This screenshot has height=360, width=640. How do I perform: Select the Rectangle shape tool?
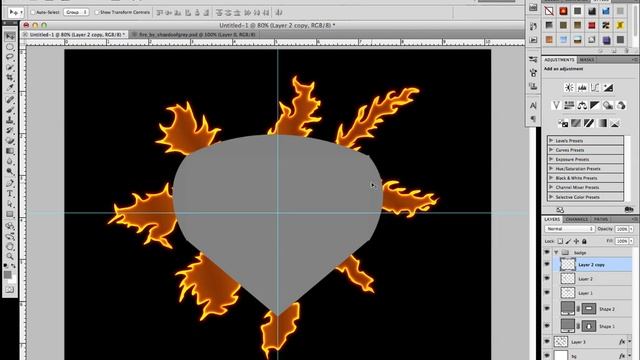click(10, 214)
